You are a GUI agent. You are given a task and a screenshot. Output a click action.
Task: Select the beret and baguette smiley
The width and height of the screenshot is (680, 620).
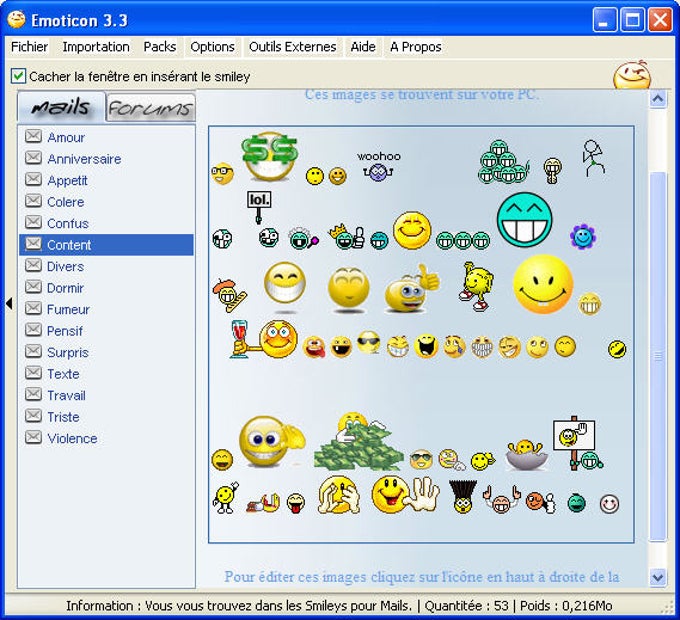pos(229,295)
